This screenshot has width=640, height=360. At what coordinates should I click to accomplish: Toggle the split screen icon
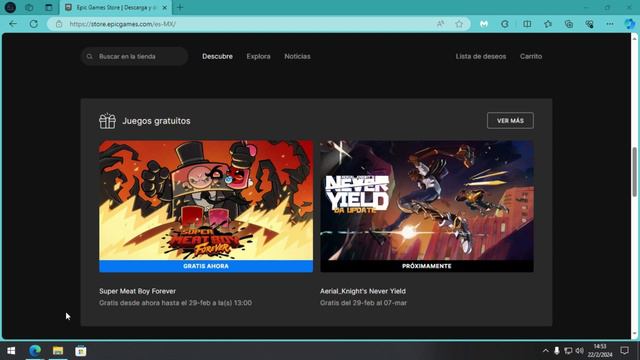527,24
